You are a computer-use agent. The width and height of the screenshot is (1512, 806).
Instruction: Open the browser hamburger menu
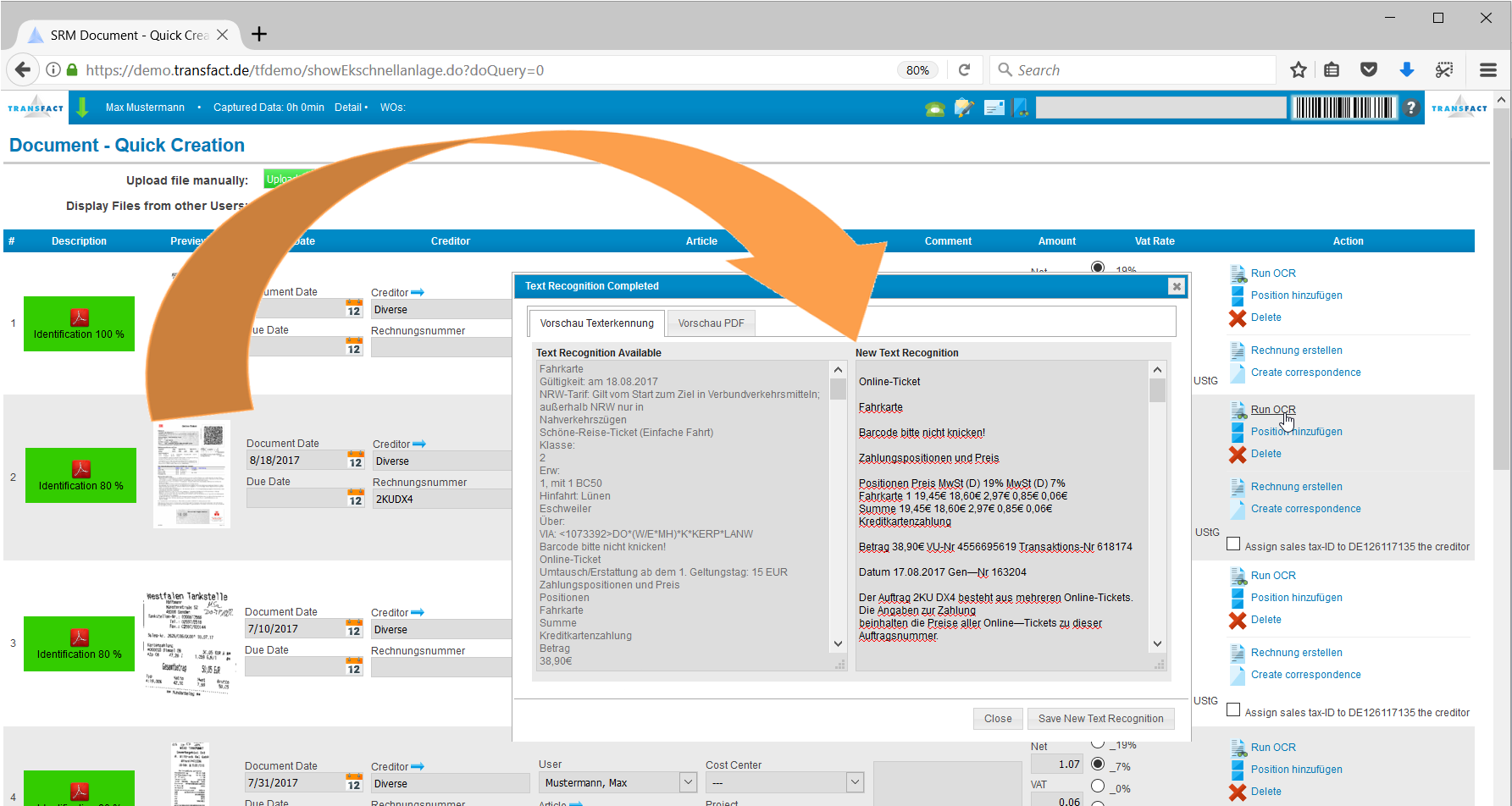[x=1487, y=70]
